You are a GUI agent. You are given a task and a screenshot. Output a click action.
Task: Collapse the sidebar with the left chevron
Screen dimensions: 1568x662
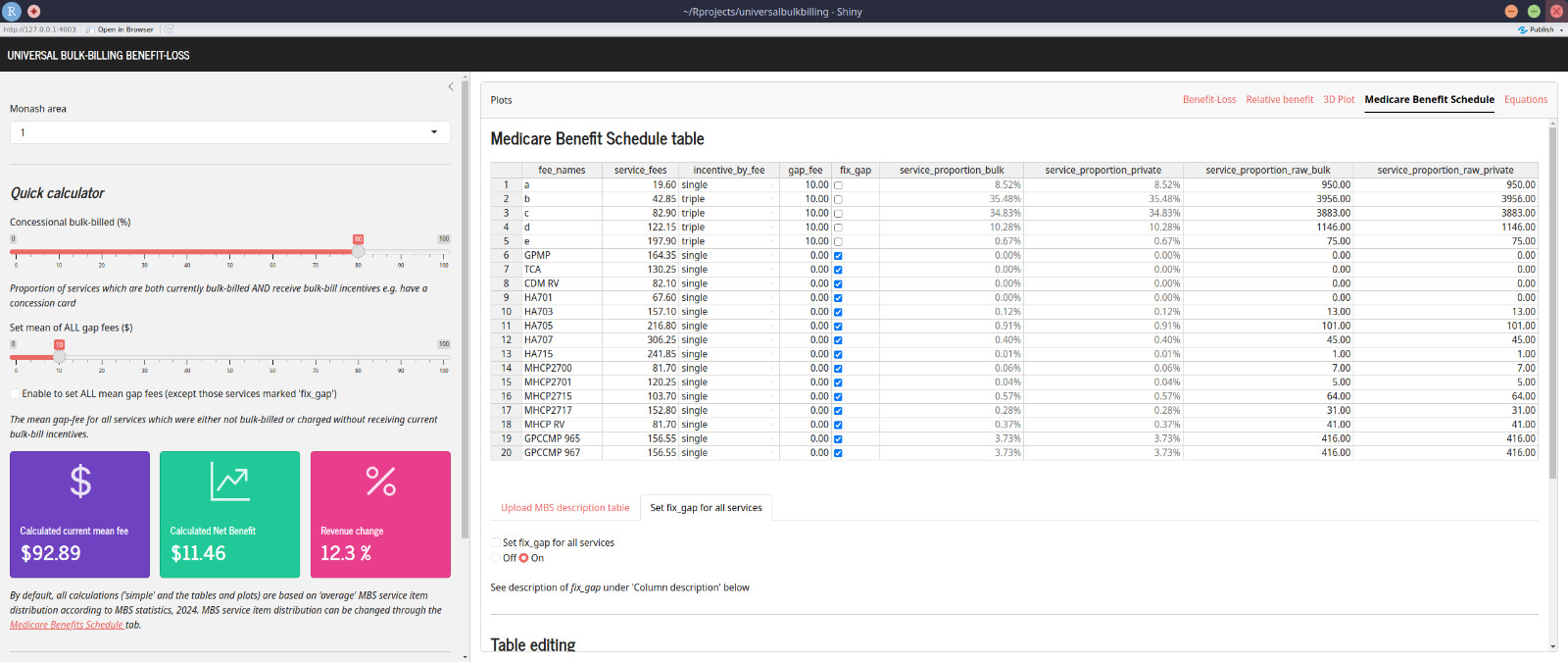click(451, 86)
